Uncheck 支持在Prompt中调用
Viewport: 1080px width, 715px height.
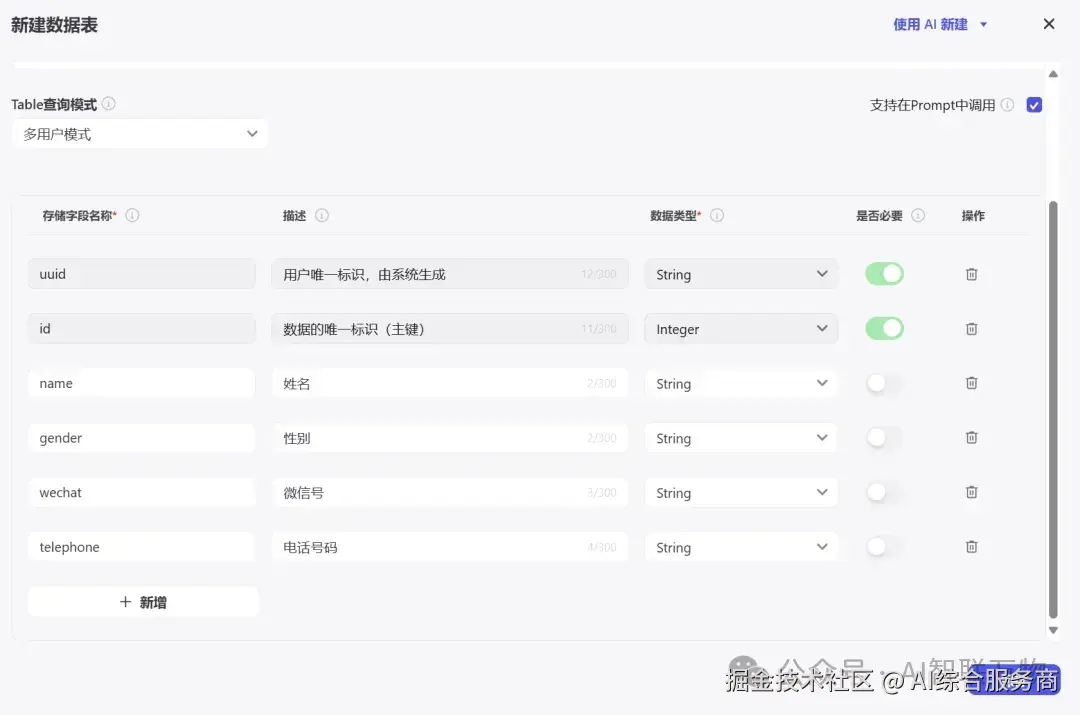[x=1034, y=104]
